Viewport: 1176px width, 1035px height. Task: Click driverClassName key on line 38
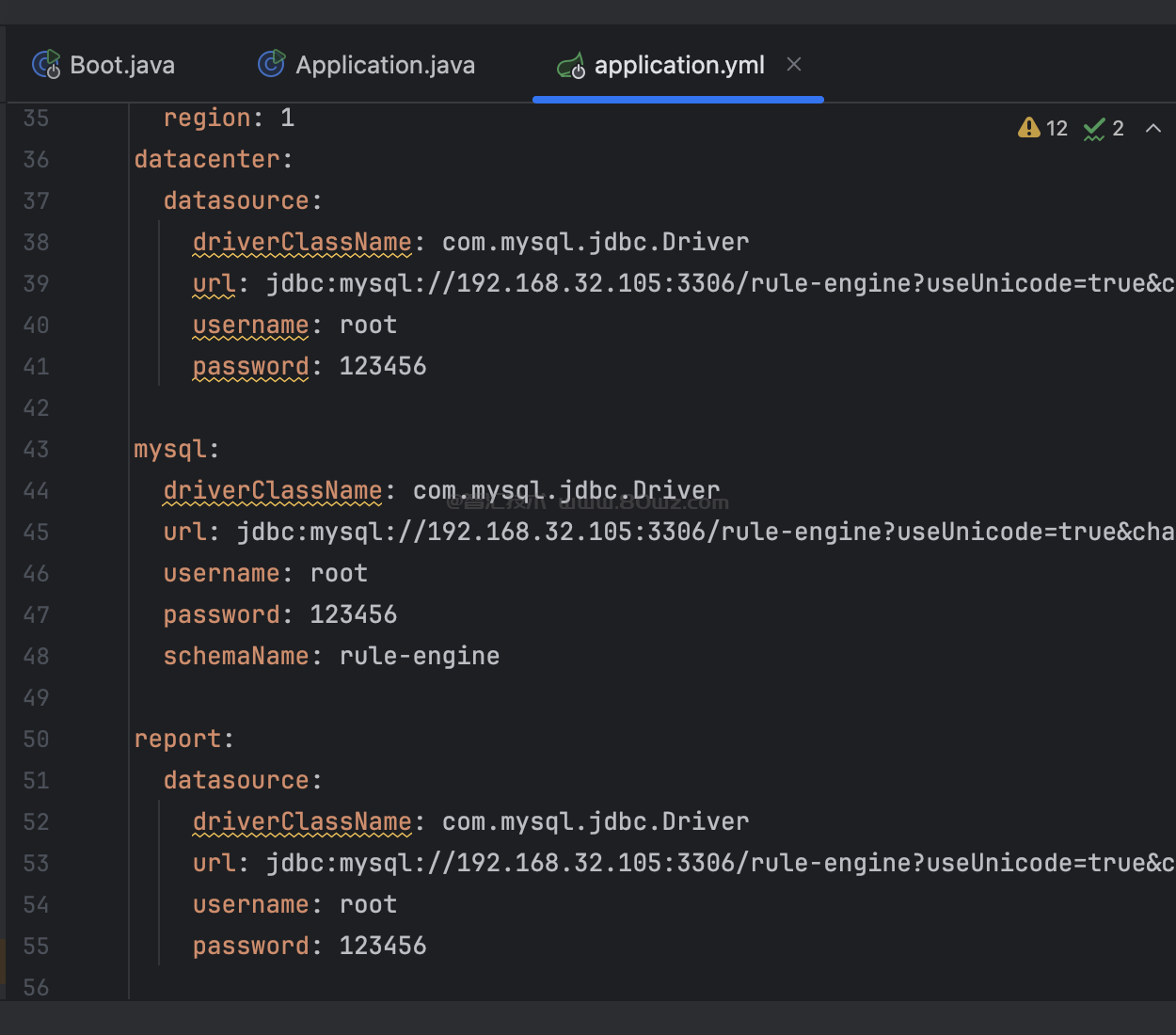click(x=301, y=242)
